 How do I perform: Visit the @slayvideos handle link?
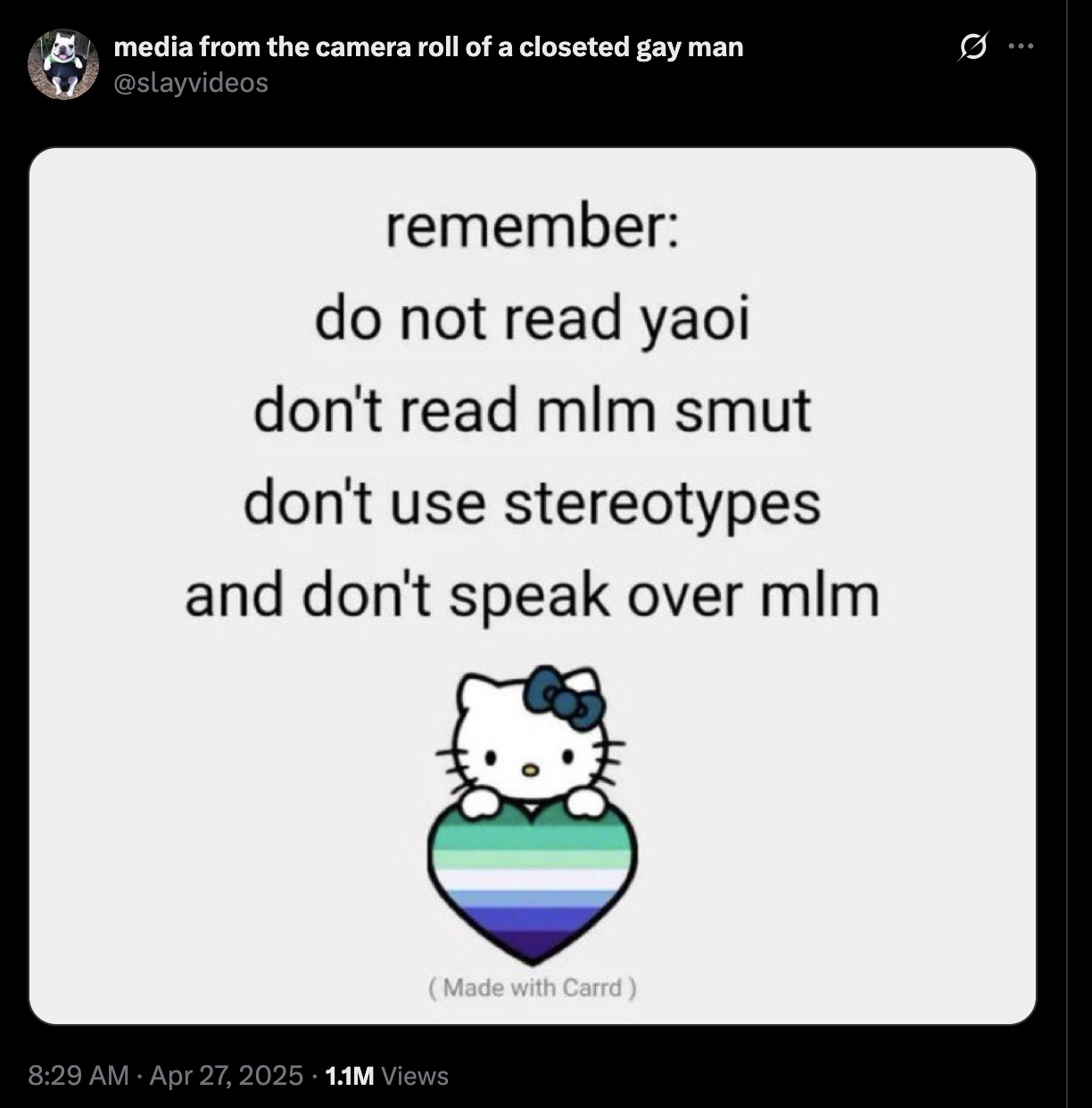(191, 82)
